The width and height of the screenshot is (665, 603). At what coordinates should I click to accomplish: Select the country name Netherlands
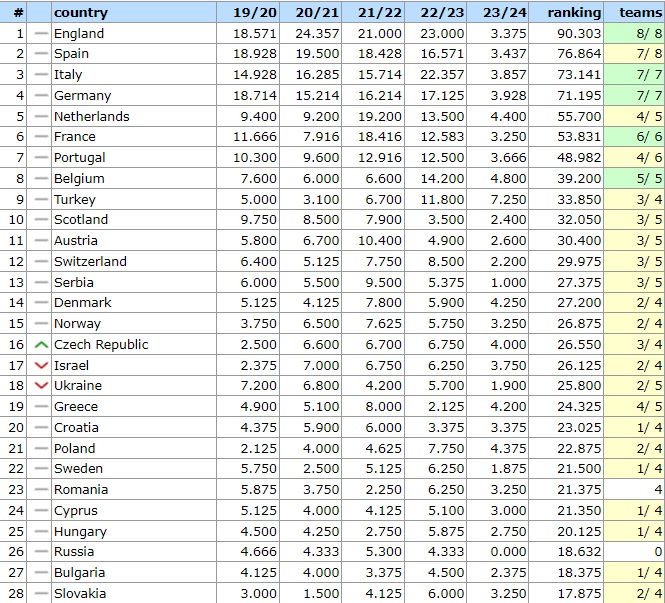(x=92, y=117)
